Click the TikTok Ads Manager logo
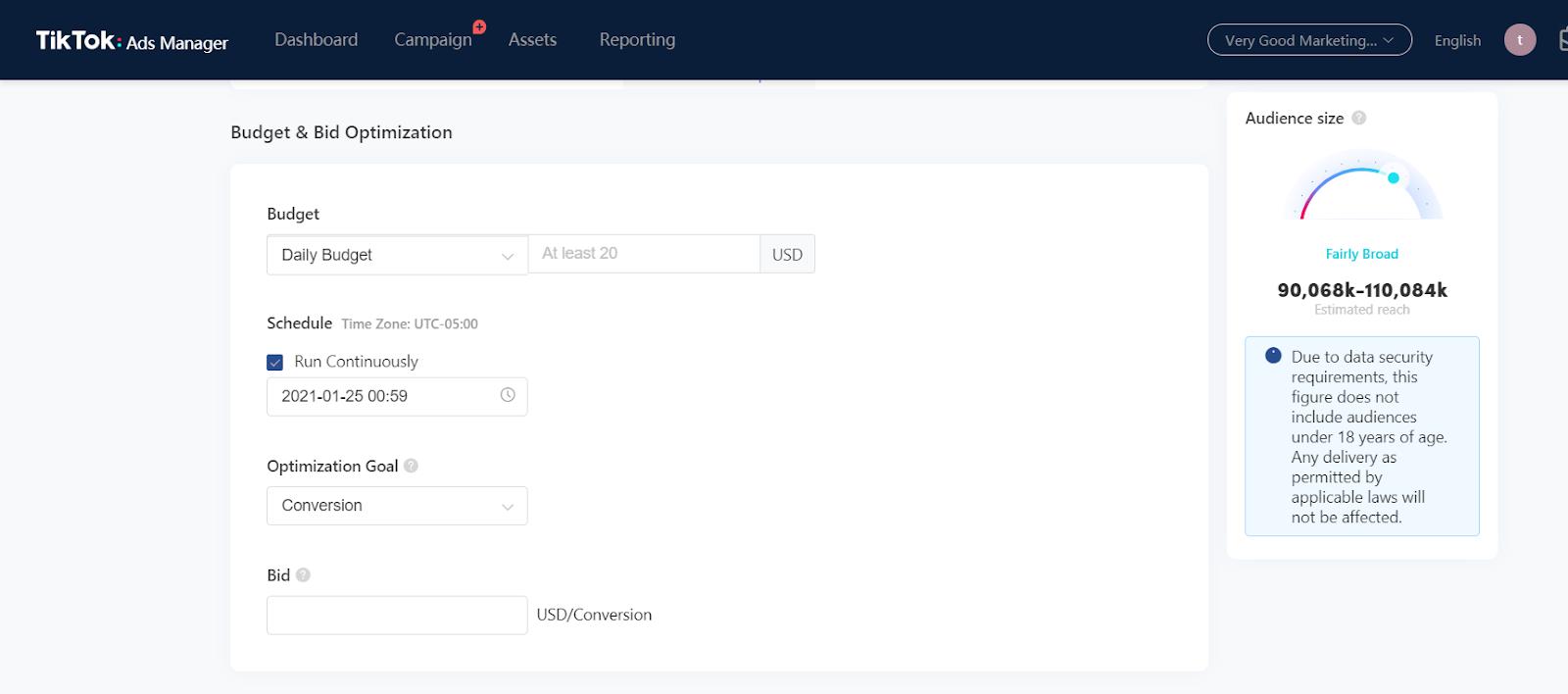Screen dimensions: 1568x694 pyautogui.click(x=131, y=40)
